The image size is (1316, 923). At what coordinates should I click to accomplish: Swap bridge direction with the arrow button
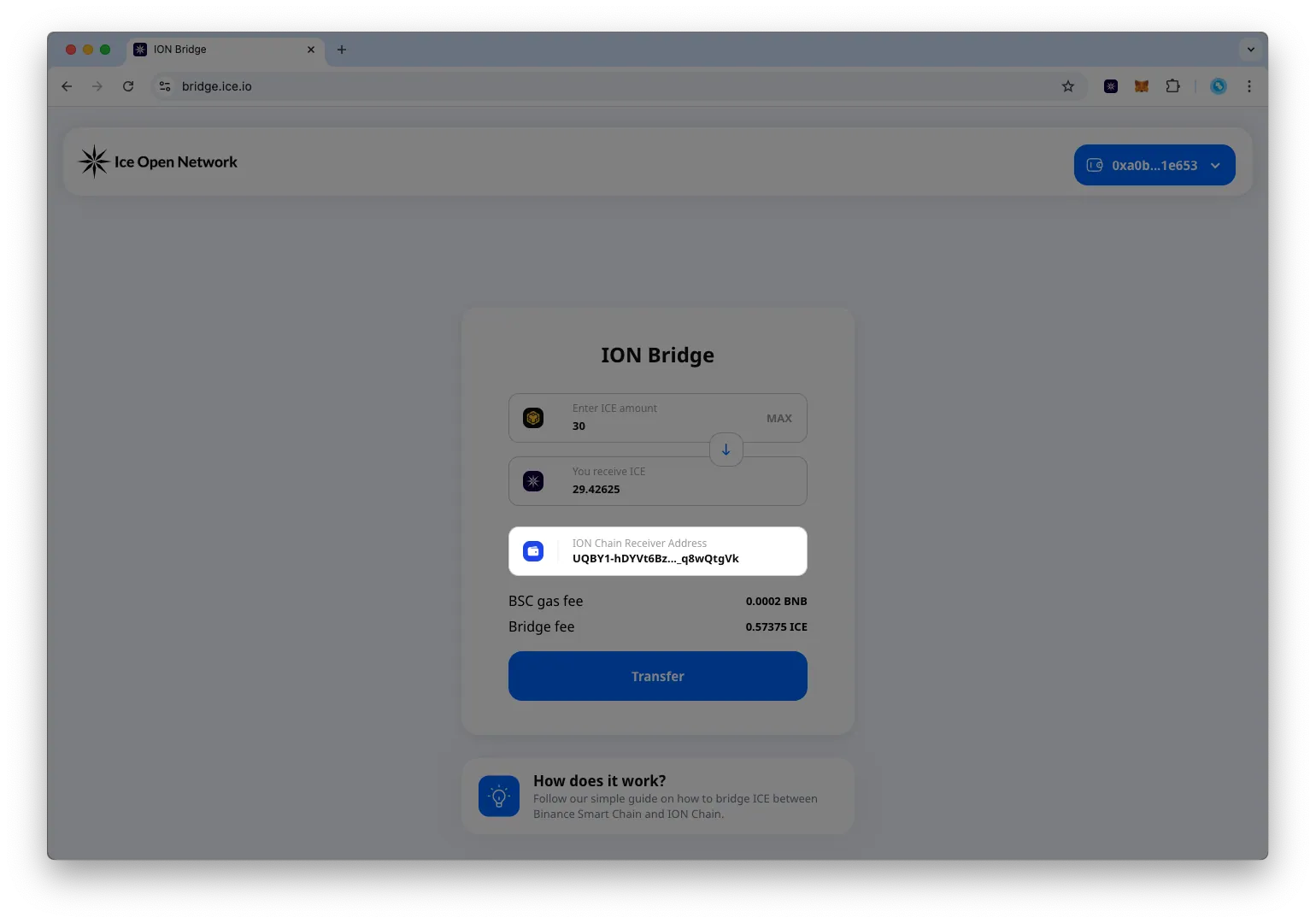click(726, 450)
